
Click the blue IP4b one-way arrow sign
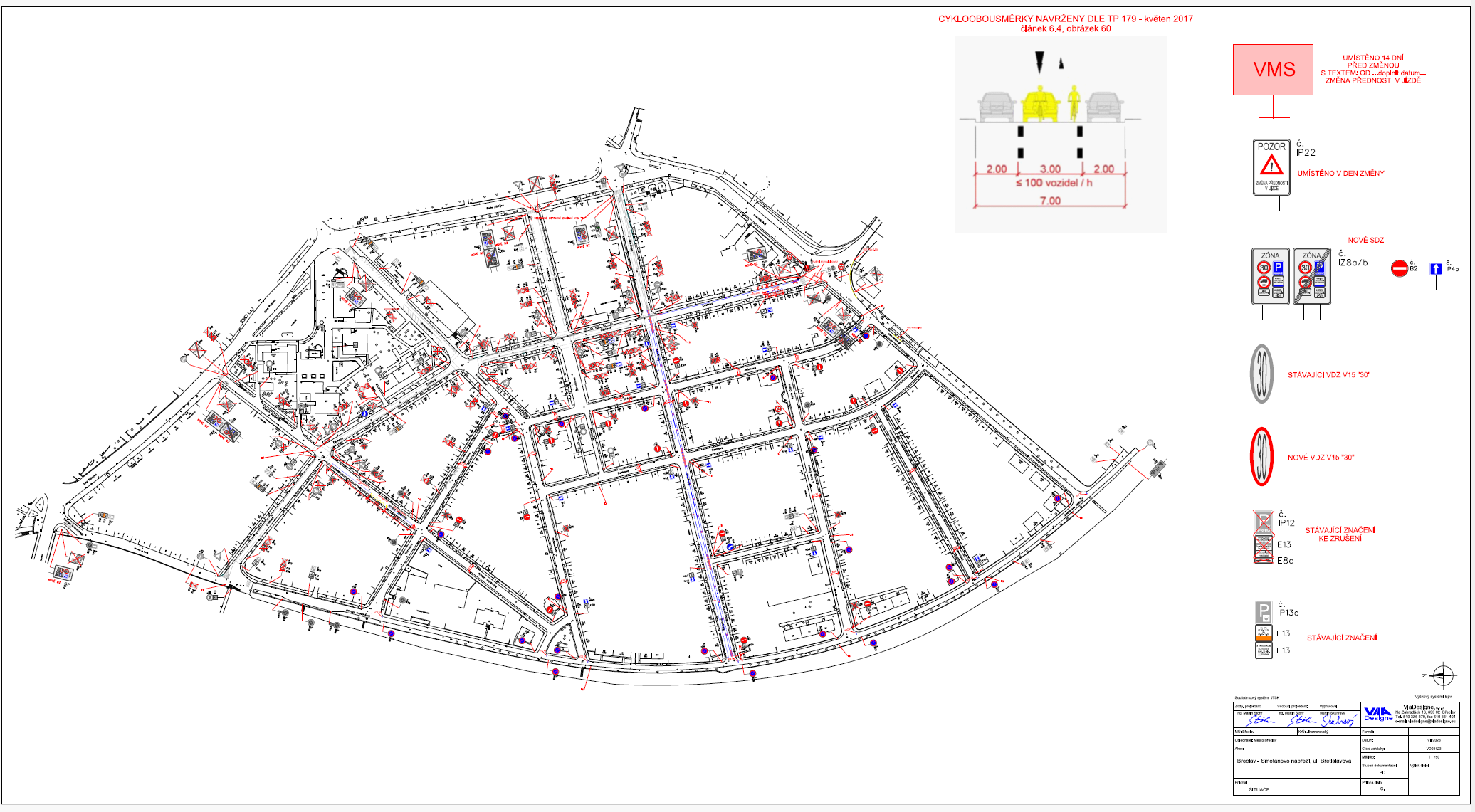(x=1436, y=269)
